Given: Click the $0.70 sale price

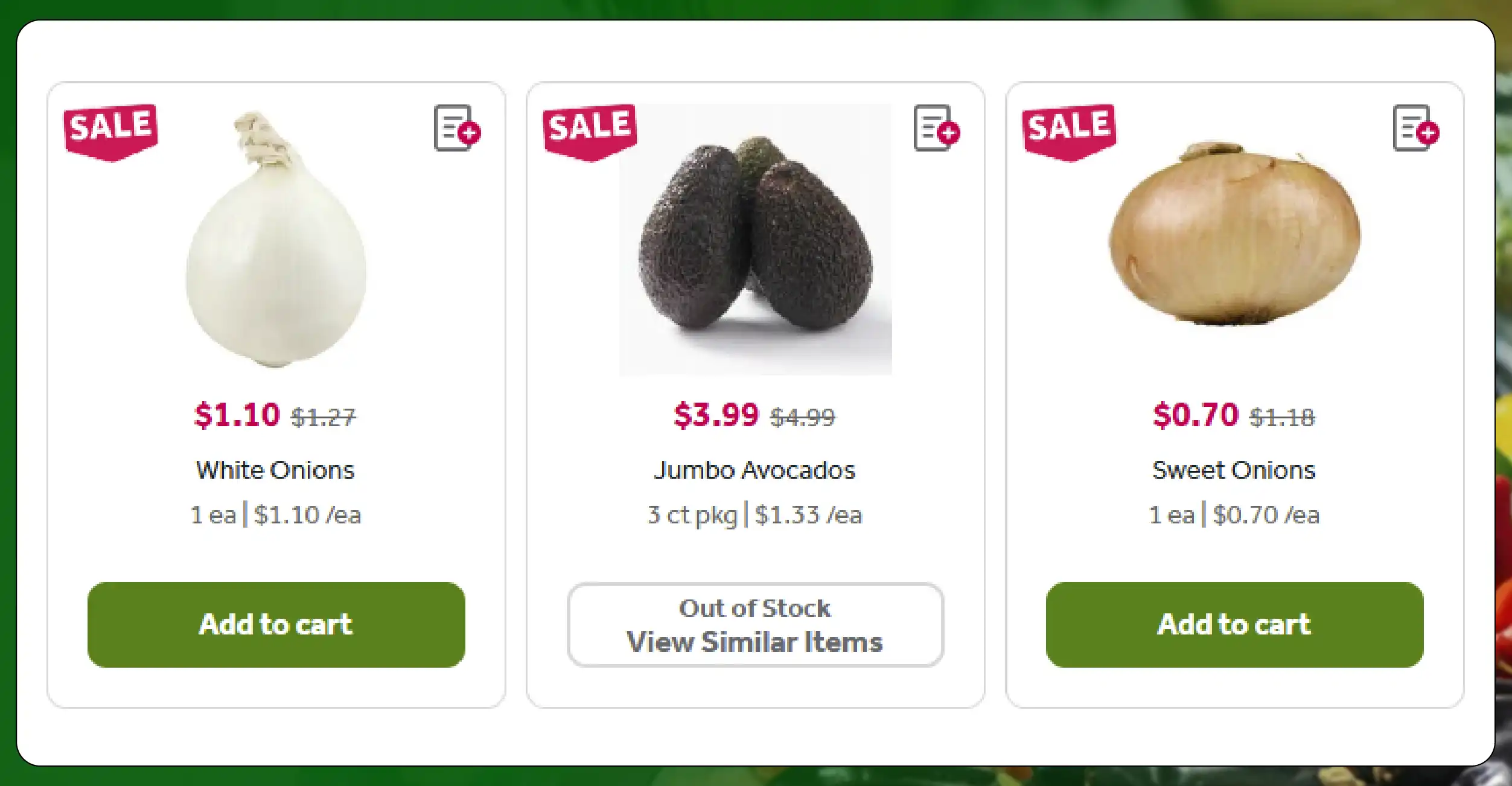Looking at the screenshot, I should [x=1196, y=415].
